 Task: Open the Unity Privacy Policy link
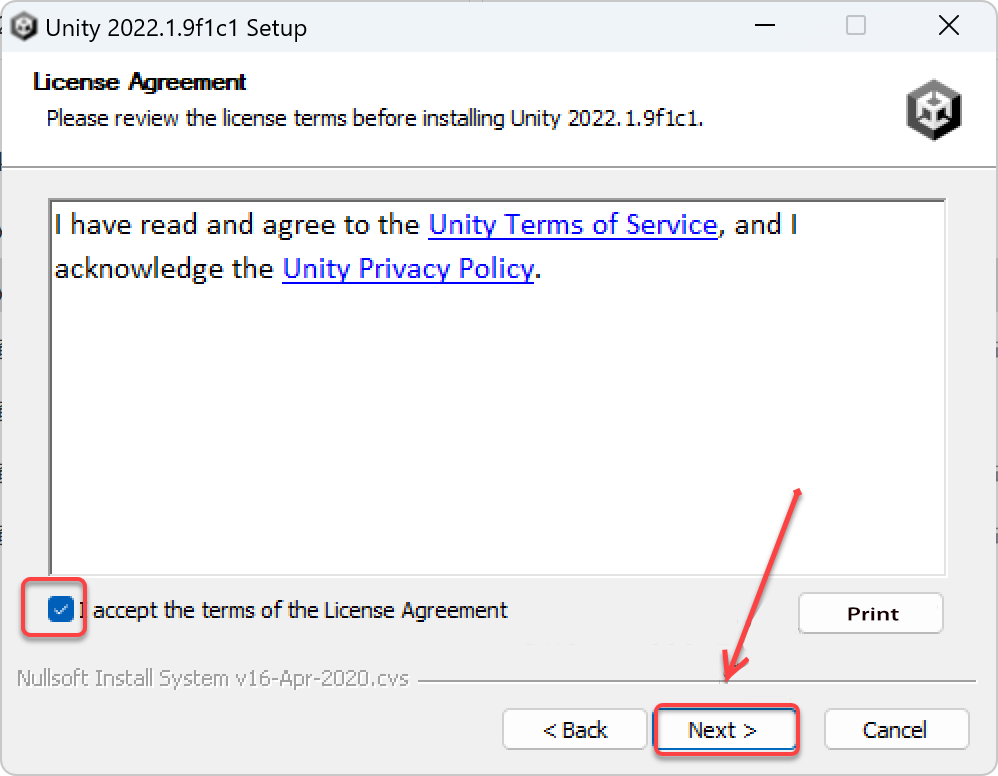click(408, 268)
